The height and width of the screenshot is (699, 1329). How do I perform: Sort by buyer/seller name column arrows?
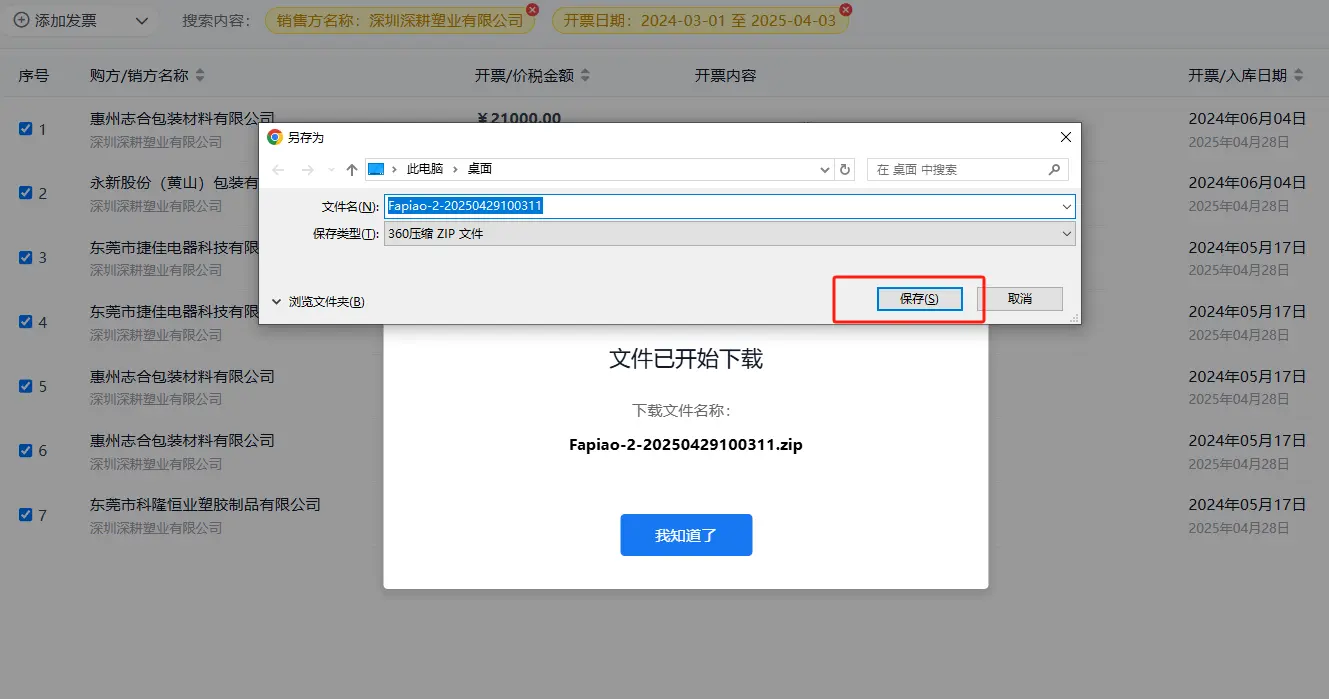[199, 76]
